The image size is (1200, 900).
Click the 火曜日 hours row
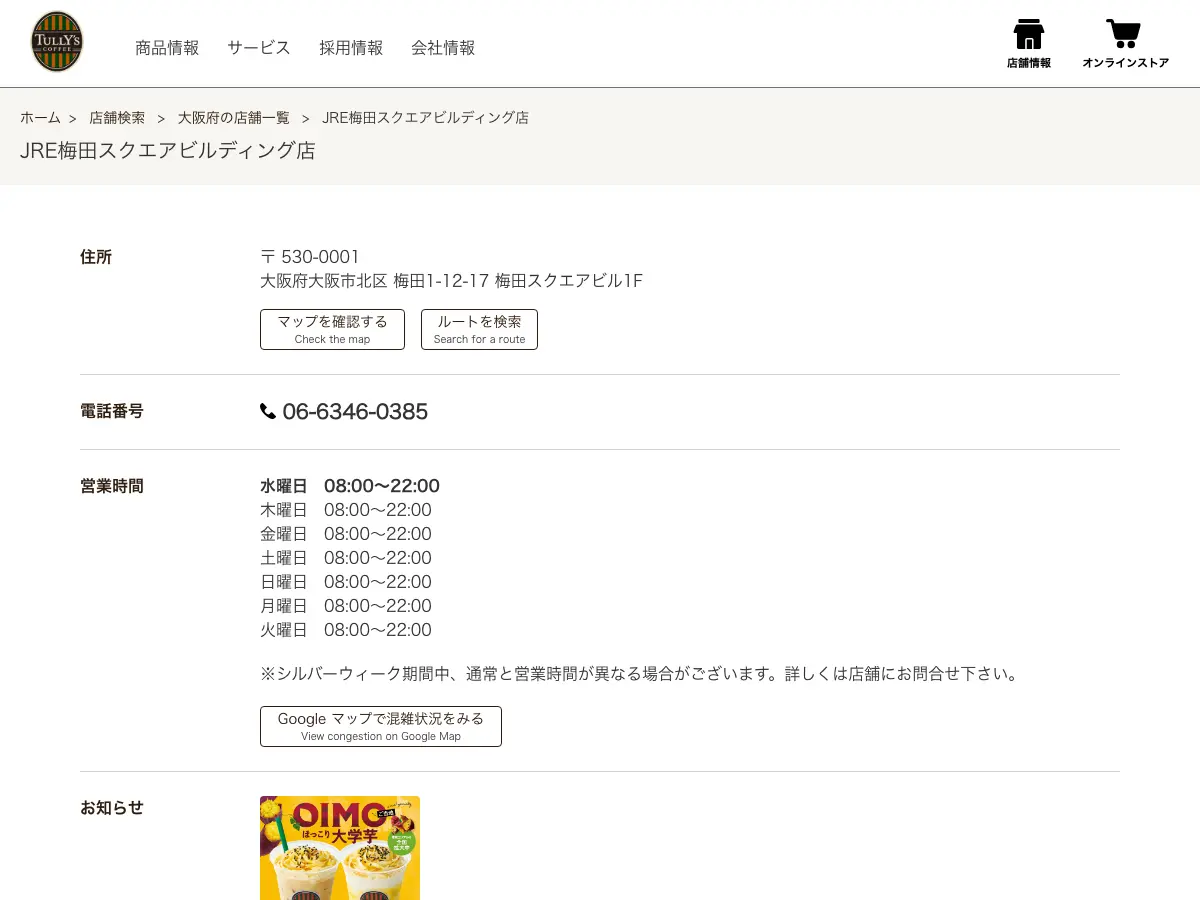click(x=346, y=630)
